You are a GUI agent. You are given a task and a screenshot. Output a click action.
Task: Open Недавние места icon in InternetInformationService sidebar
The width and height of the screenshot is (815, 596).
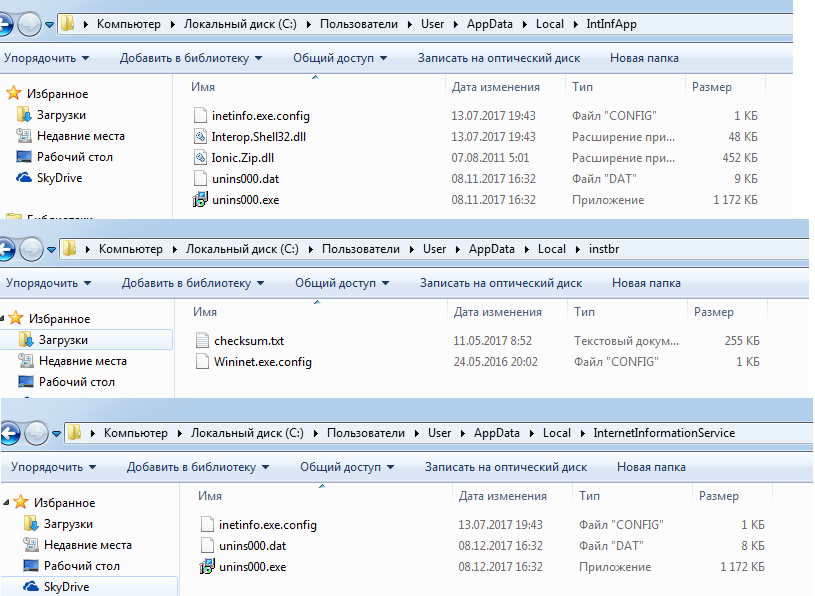click(x=31, y=545)
